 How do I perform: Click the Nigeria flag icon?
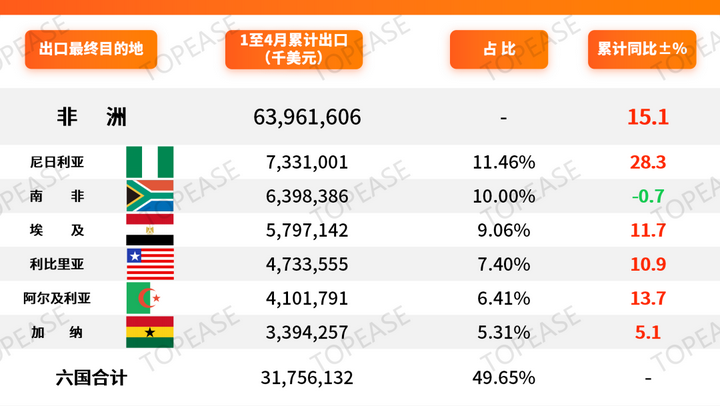[150, 162]
